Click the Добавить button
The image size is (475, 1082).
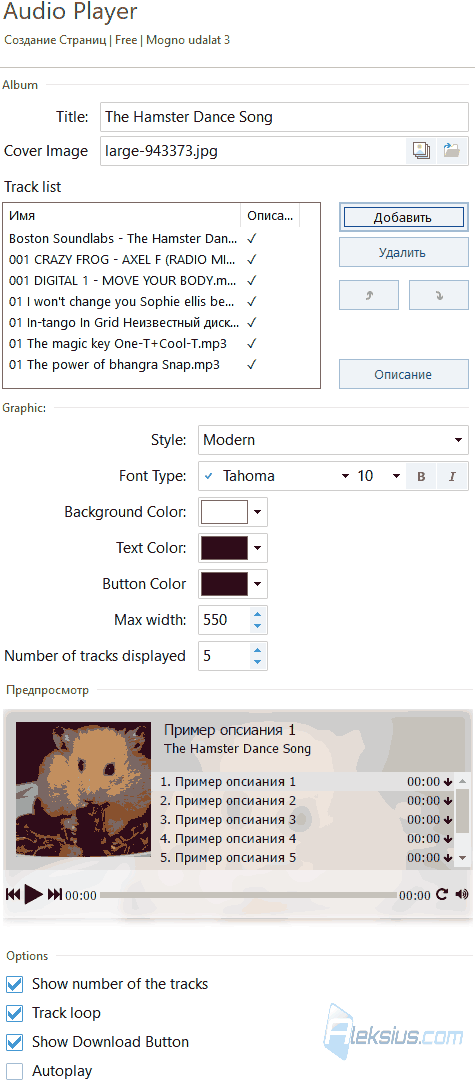pos(403,217)
